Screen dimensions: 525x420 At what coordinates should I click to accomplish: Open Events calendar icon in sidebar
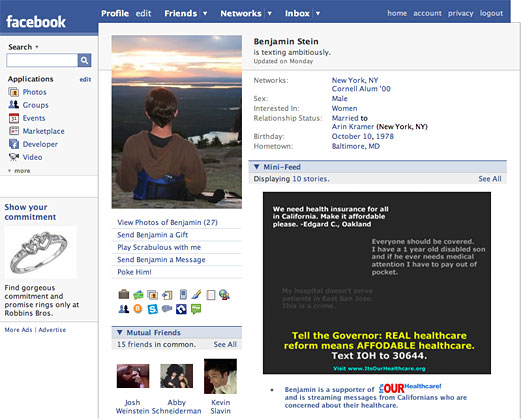click(x=14, y=118)
